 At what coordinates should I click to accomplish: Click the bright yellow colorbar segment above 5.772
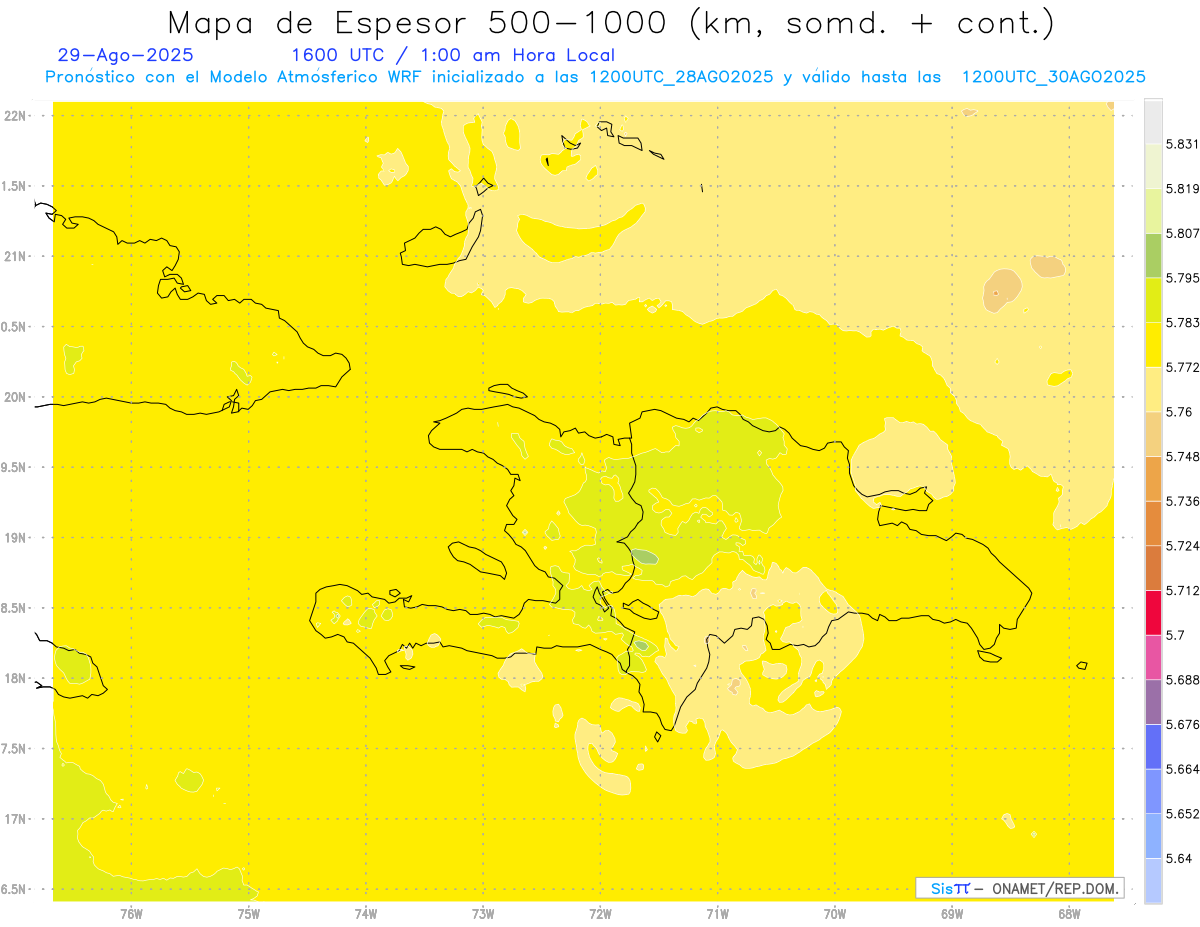click(x=1153, y=344)
